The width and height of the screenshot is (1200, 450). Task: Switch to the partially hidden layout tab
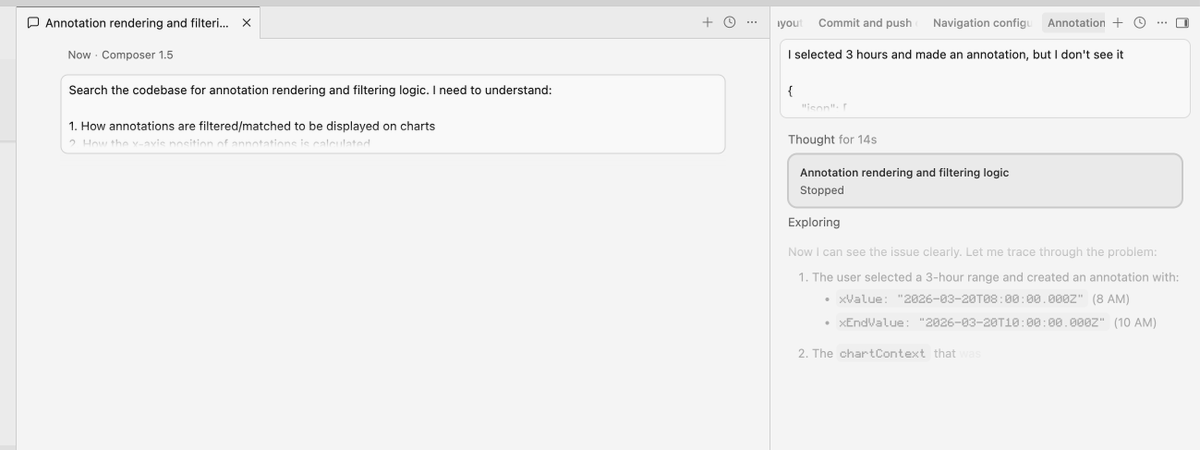pyautogui.click(x=789, y=23)
